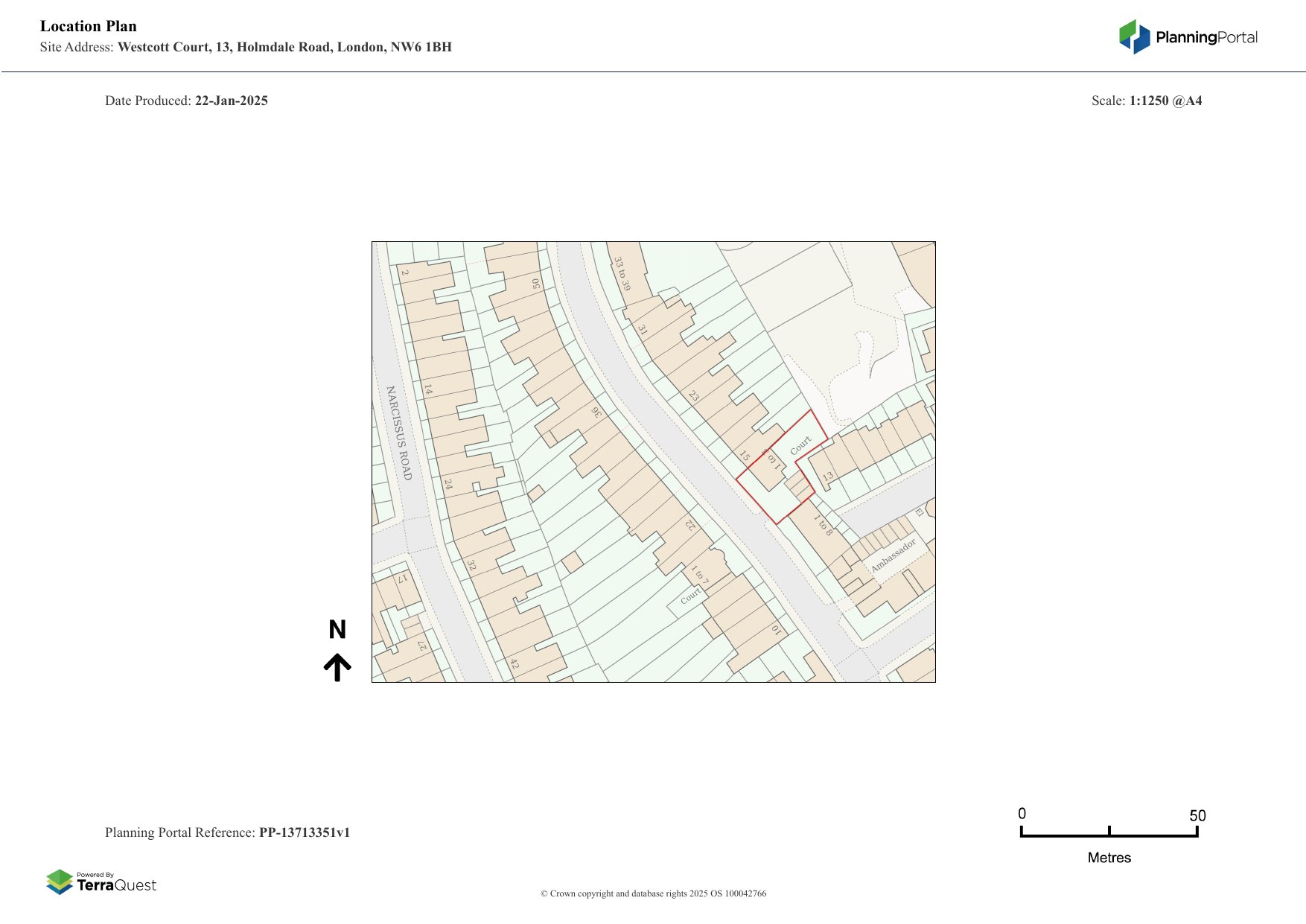Image resolution: width=1306 pixels, height=924 pixels.
Task: Click the bold N compass letter
Action: click(337, 630)
